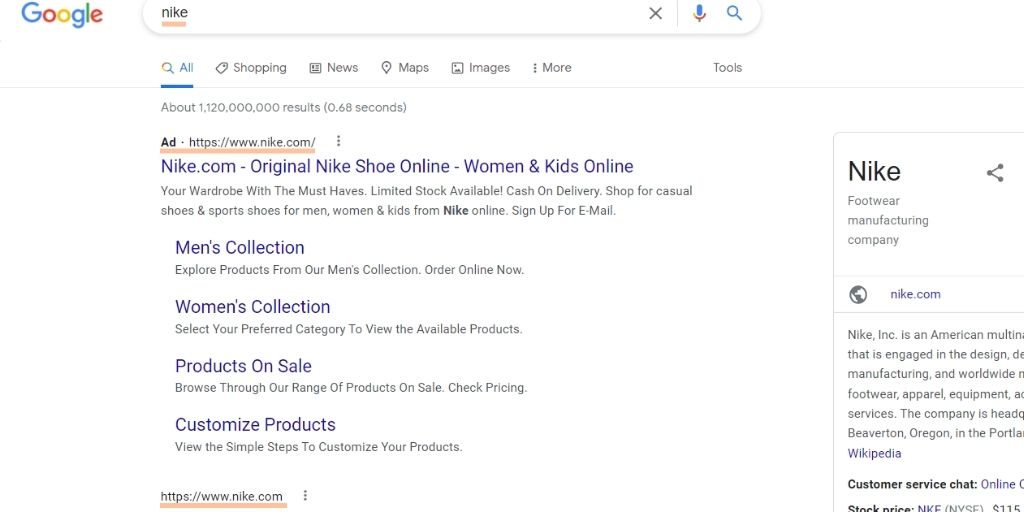Image resolution: width=1024 pixels, height=512 pixels.
Task: Click the Google logo
Action: [62, 15]
